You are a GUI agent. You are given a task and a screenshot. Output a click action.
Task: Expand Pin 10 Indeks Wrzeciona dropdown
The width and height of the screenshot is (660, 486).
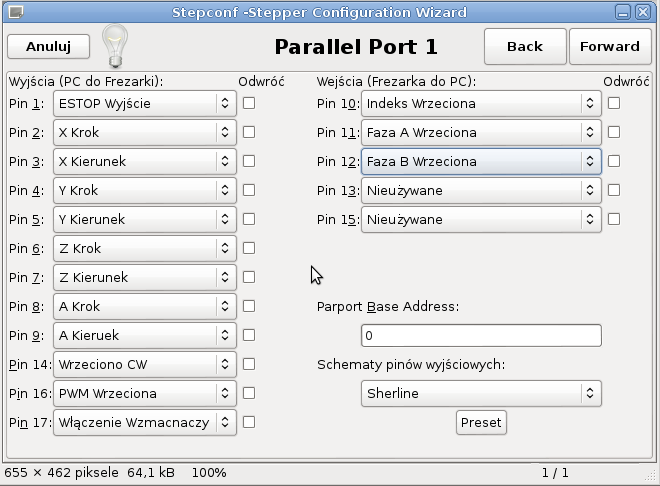click(x=480, y=103)
